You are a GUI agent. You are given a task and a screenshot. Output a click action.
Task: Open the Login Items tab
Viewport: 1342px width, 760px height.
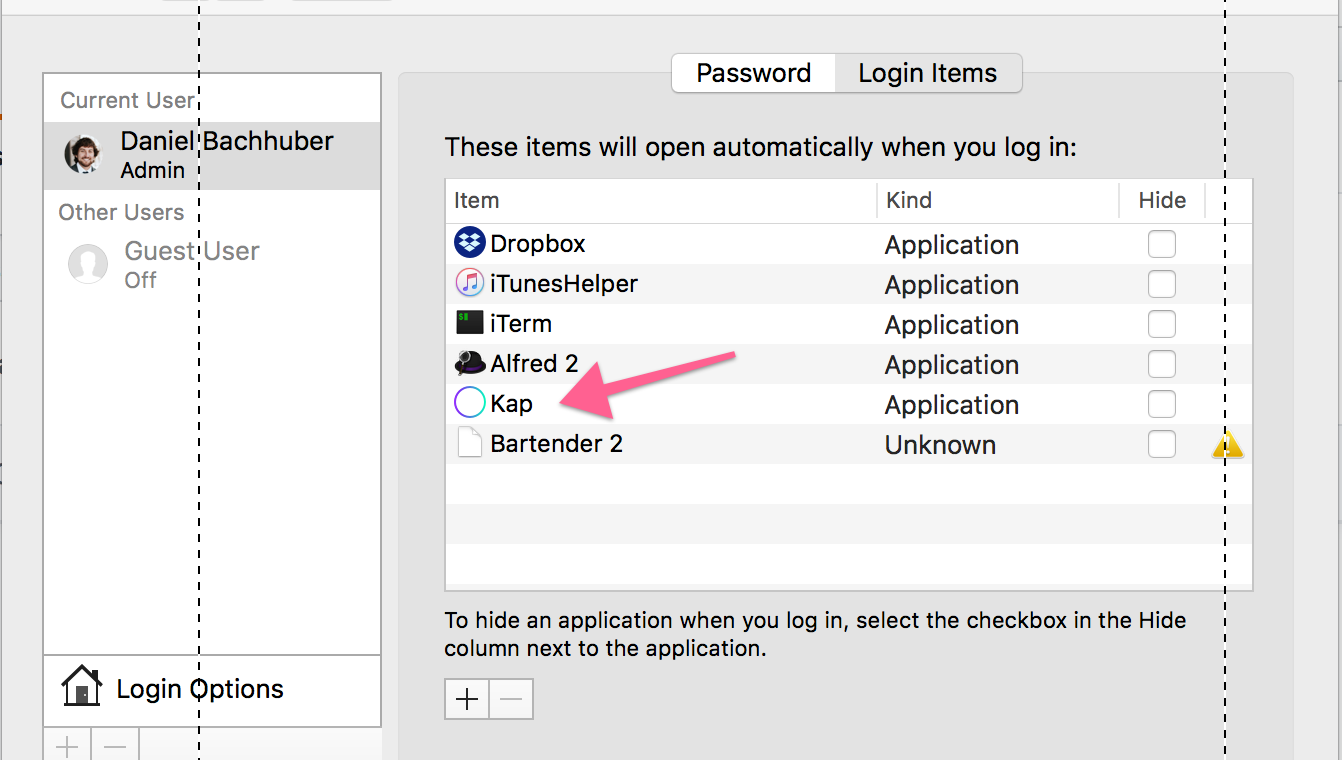[928, 73]
